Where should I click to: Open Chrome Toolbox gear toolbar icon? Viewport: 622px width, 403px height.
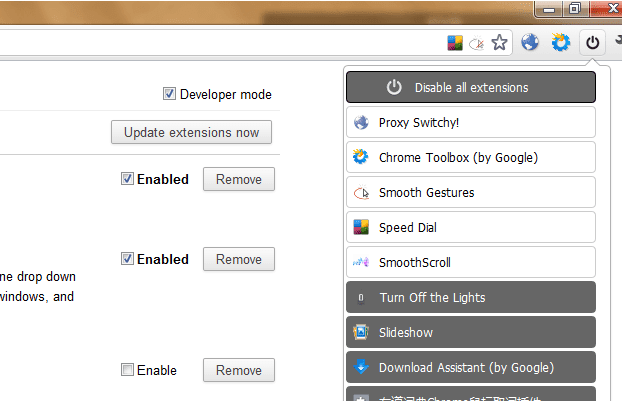(561, 42)
